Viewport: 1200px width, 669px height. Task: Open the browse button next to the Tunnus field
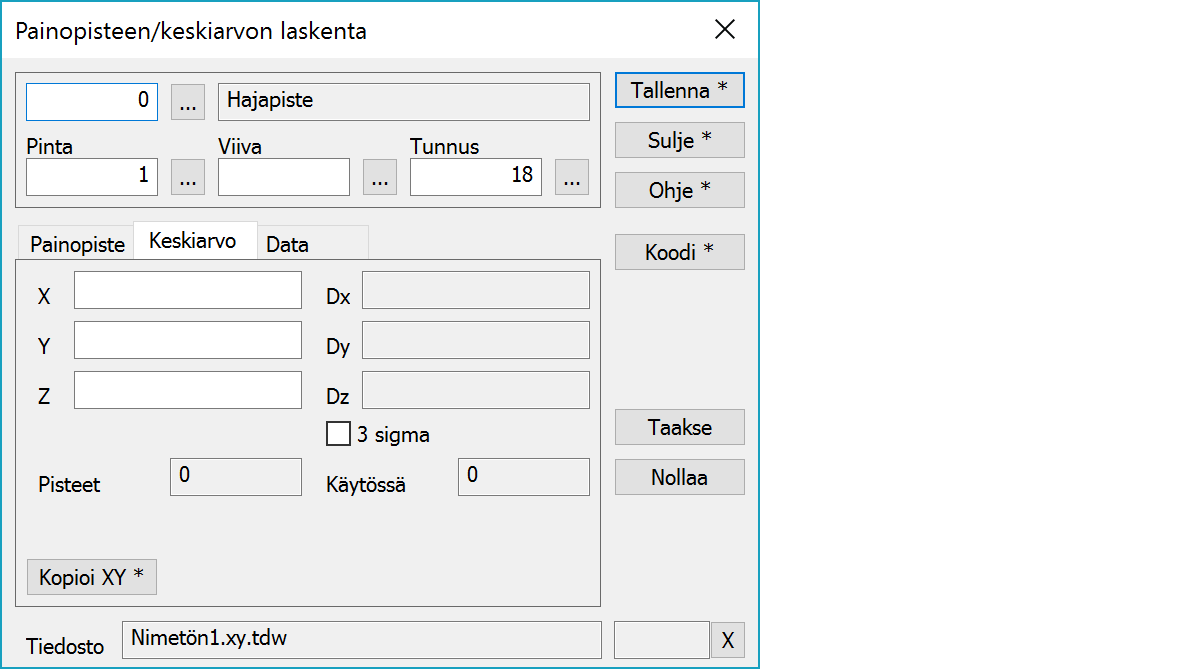(x=571, y=177)
